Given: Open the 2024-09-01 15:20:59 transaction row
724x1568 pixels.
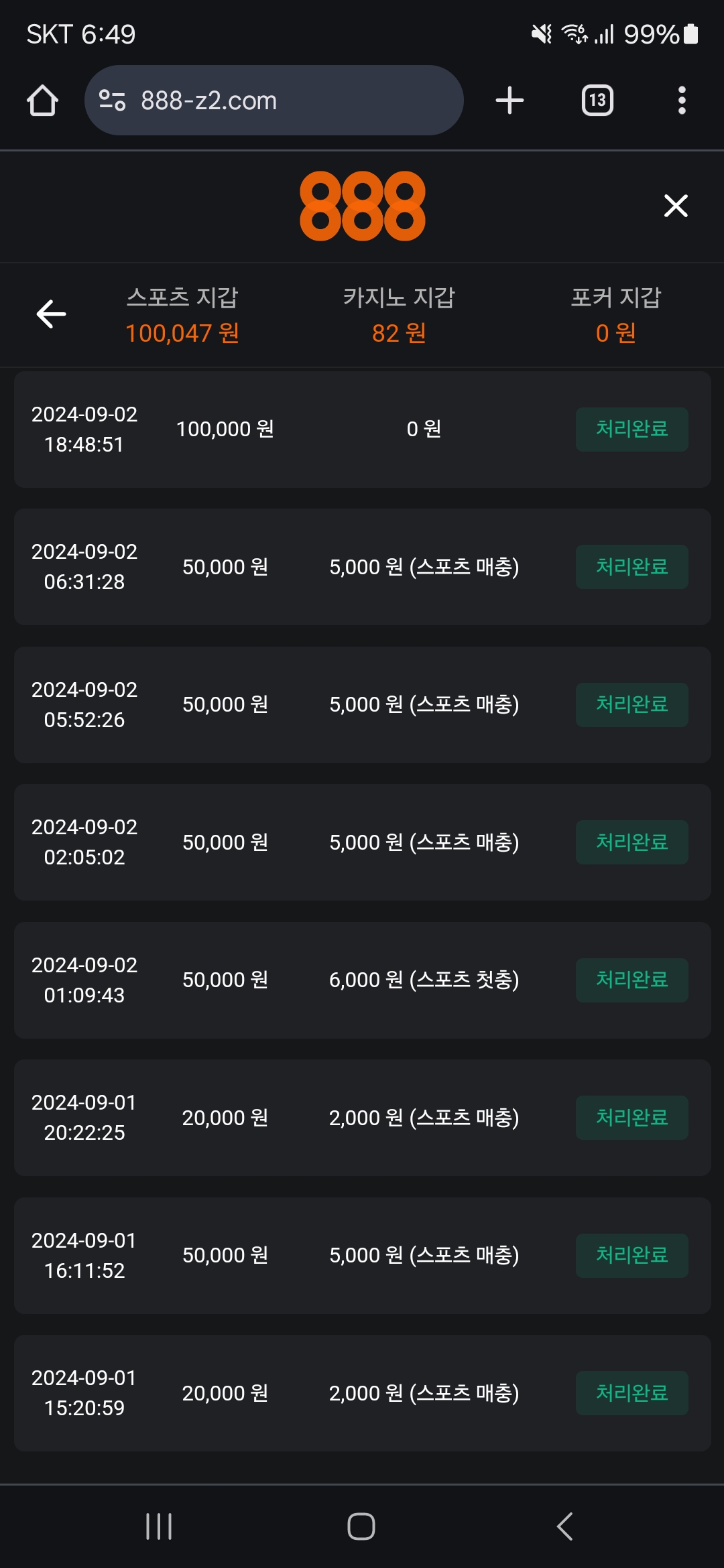Looking at the screenshot, I should (x=362, y=1393).
